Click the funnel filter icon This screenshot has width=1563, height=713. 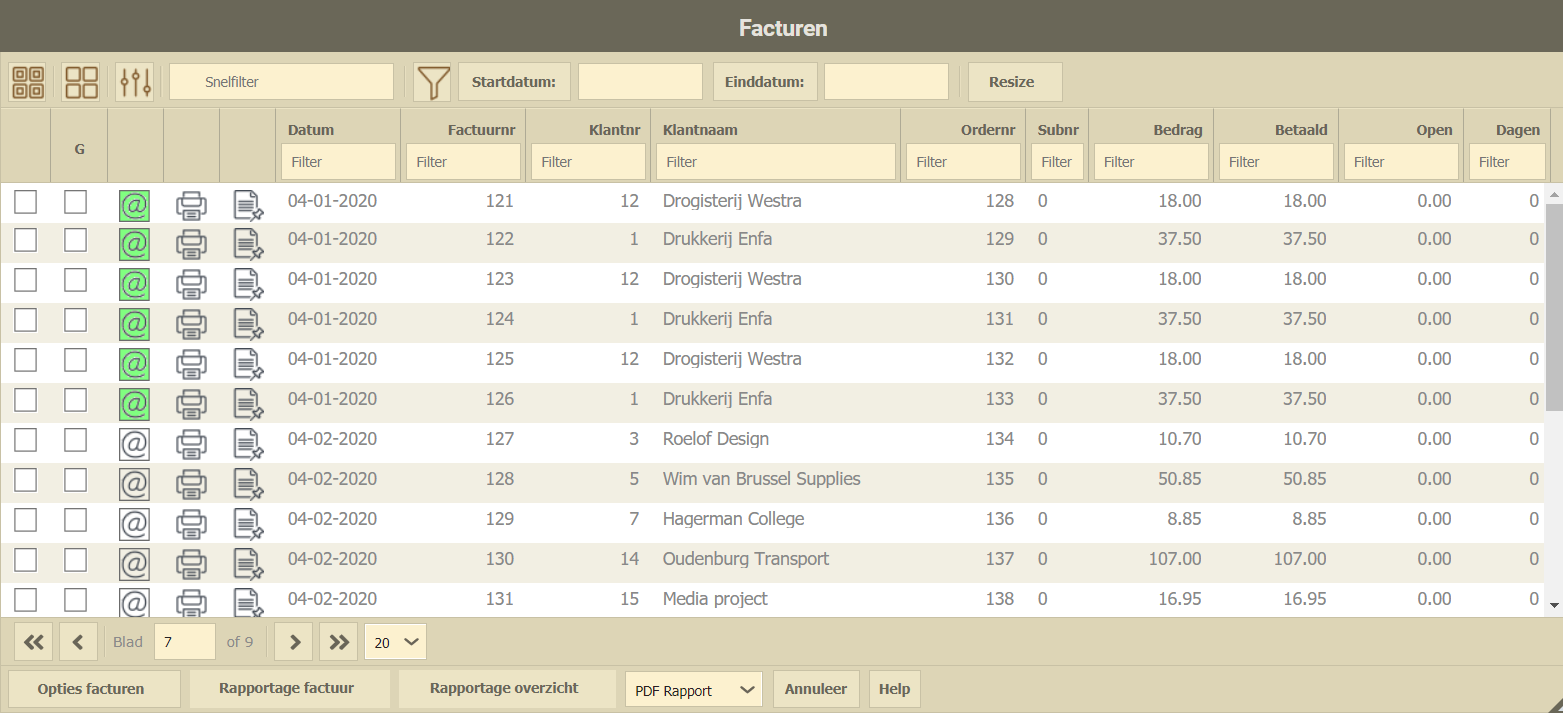(x=432, y=82)
